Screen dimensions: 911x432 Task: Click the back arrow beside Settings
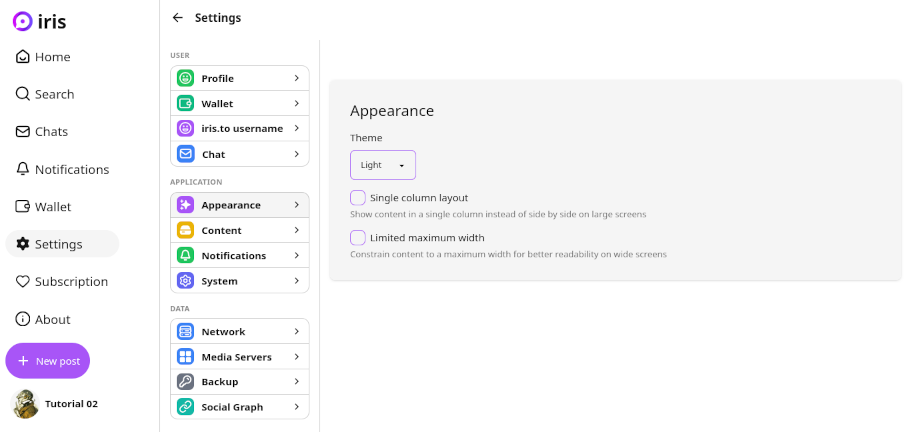point(178,18)
